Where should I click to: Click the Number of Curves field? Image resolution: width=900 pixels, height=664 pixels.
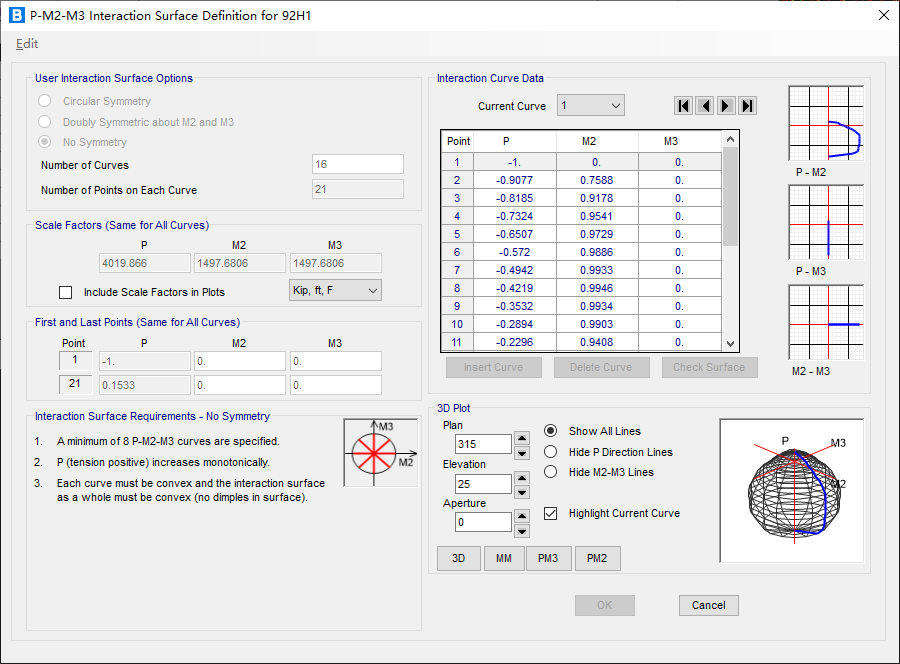point(358,164)
